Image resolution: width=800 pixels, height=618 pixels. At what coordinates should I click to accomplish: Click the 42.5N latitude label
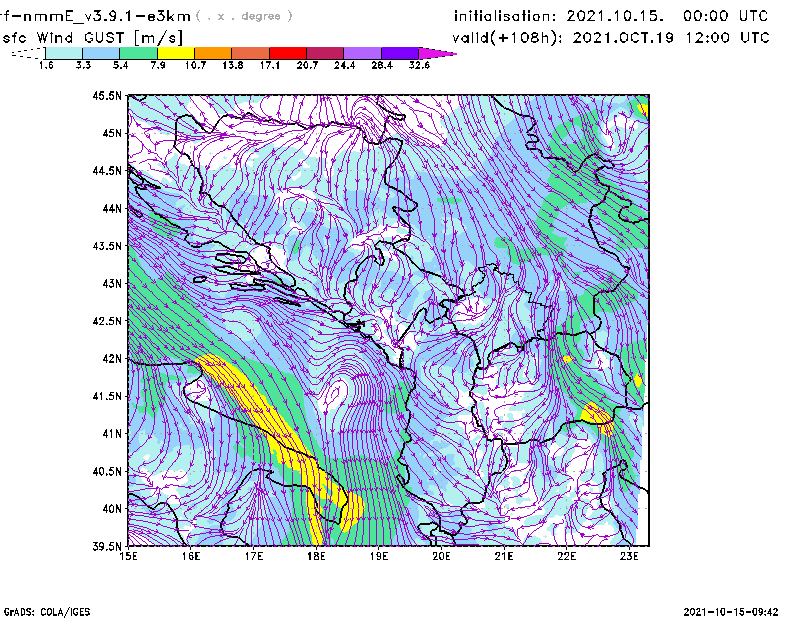108,321
